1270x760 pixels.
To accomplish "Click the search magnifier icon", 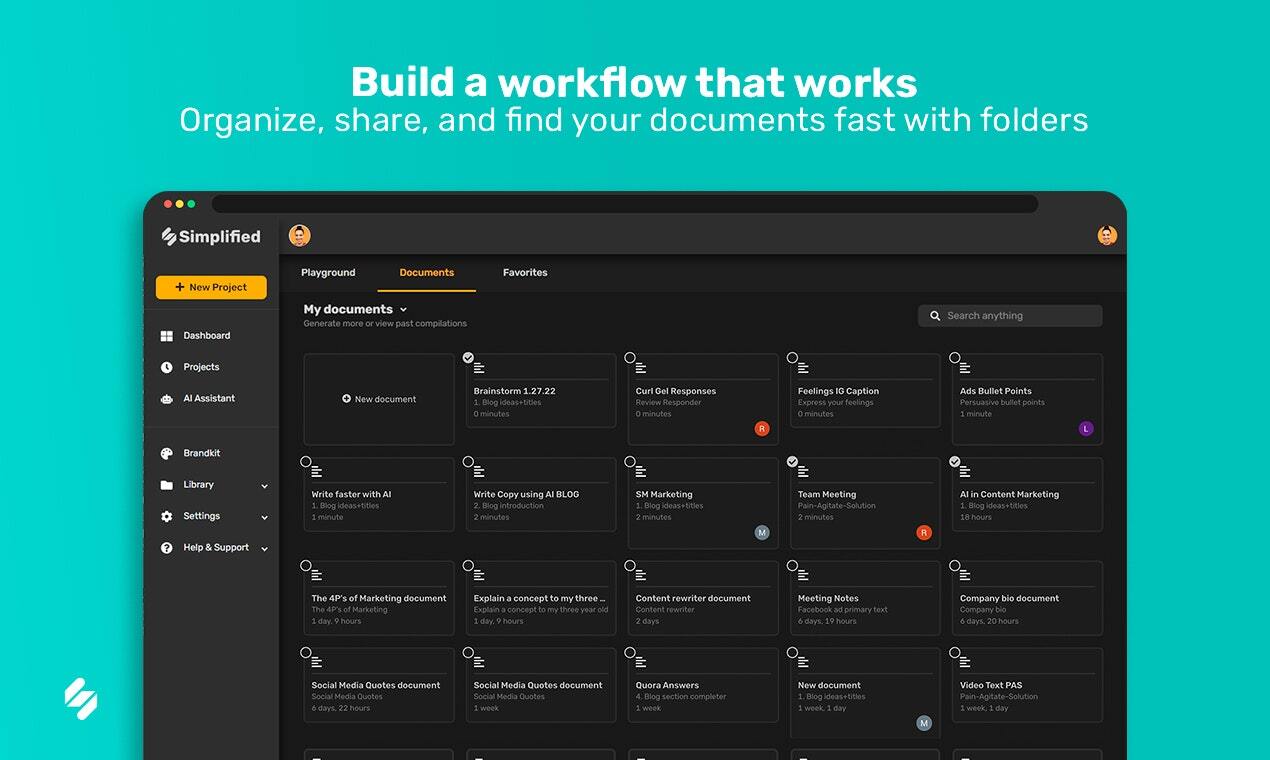I will point(935,316).
